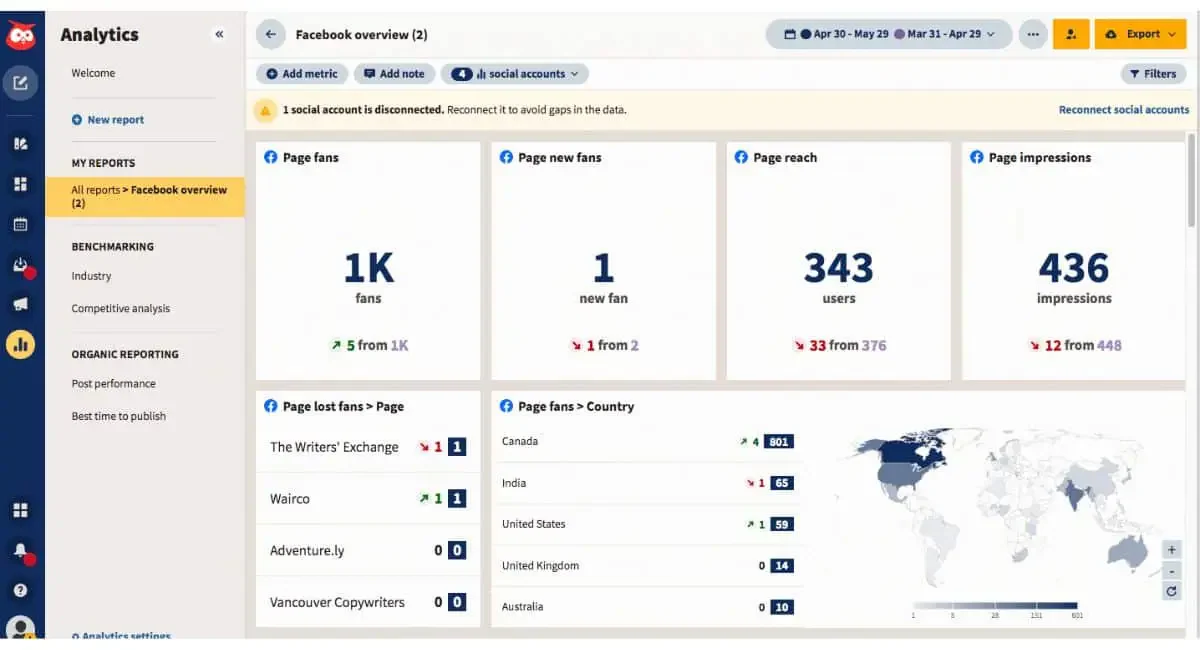Screen dimensions: 1200x650
Task: Click the help question mark icon
Action: click(x=21, y=591)
